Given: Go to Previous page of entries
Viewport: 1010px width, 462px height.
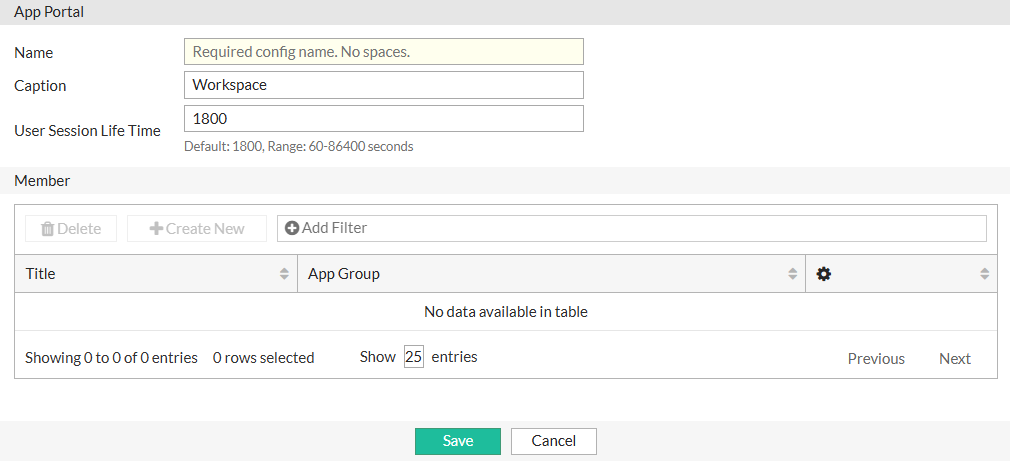Looking at the screenshot, I should tap(876, 358).
